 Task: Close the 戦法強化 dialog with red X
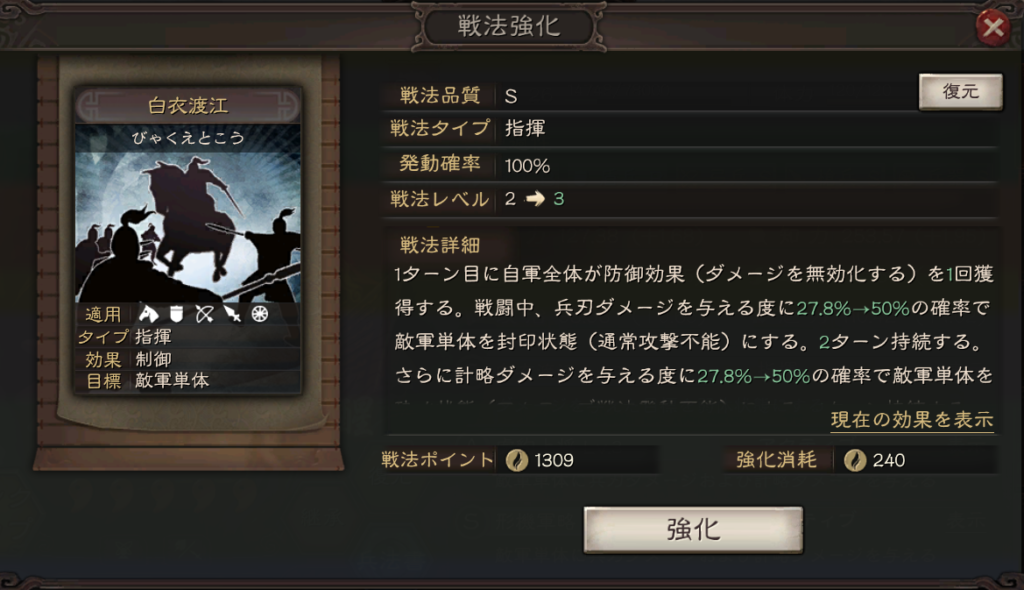tap(993, 27)
